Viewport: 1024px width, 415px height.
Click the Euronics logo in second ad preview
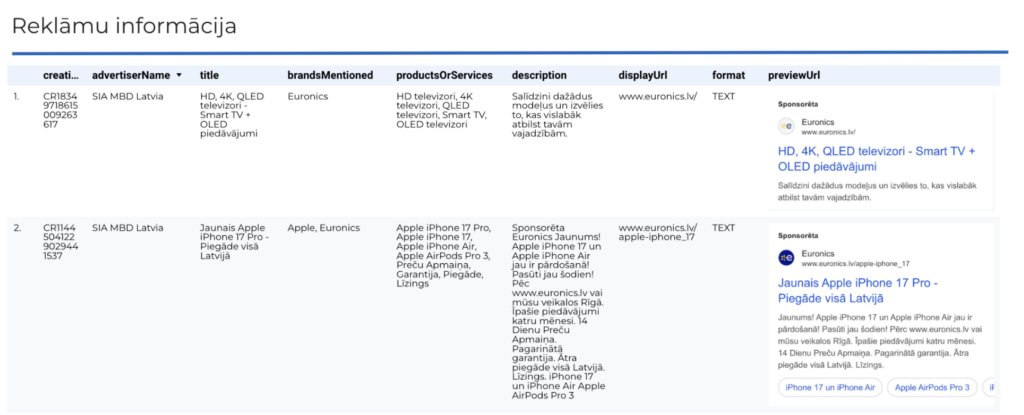786,257
